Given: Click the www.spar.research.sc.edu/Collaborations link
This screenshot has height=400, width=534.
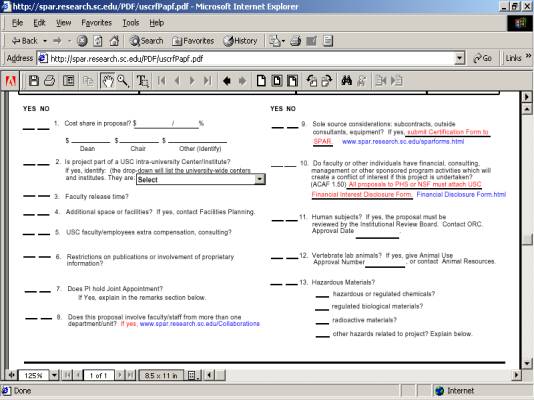Looking at the screenshot, I should click(x=200, y=324).
